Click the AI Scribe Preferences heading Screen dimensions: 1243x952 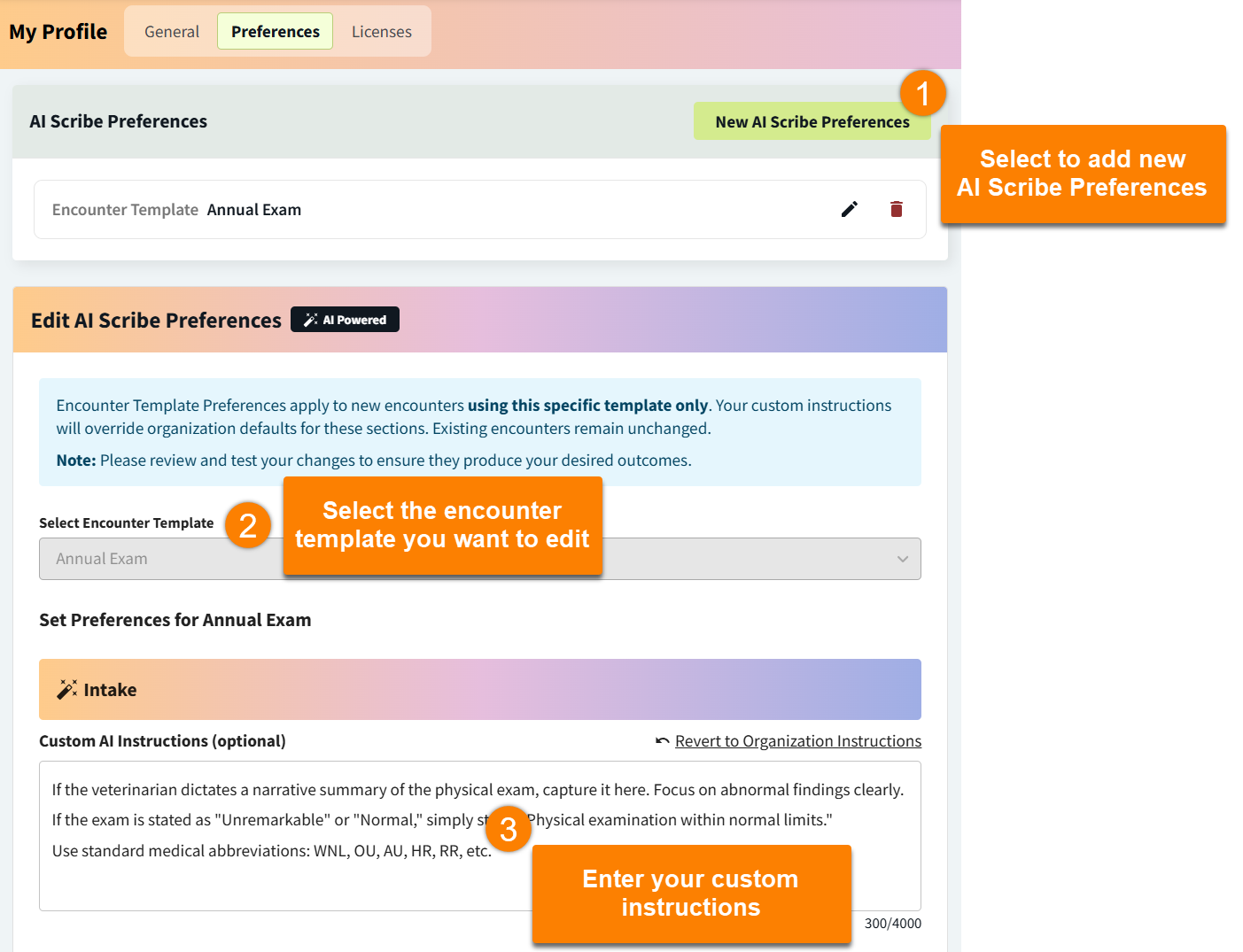pyautogui.click(x=118, y=121)
